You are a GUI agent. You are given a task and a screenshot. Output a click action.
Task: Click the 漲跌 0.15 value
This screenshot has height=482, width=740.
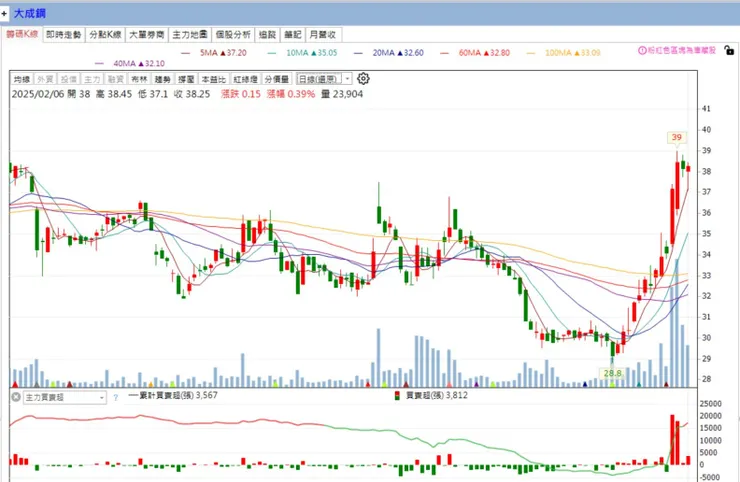coord(241,94)
